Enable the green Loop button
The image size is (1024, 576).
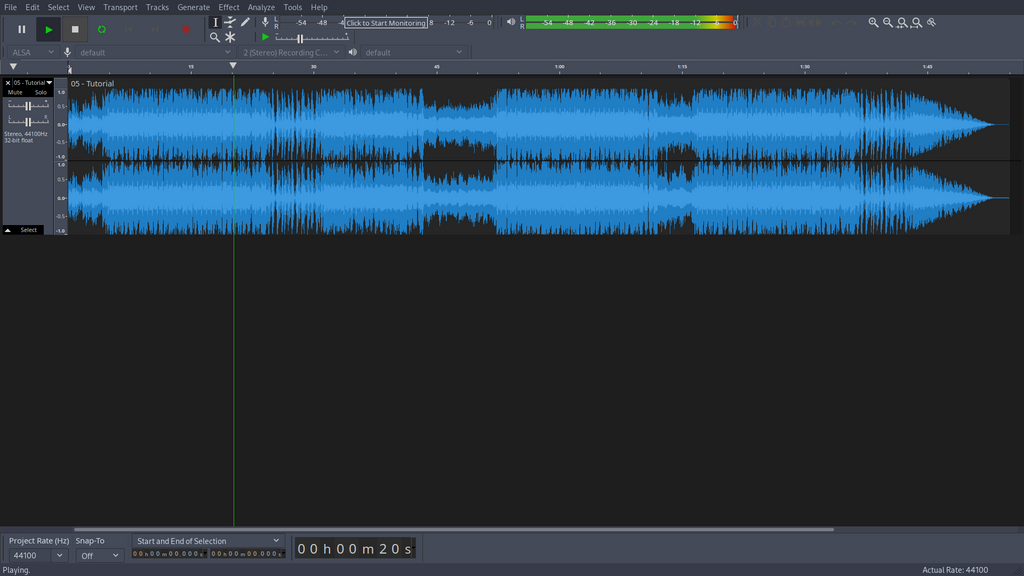tap(101, 30)
